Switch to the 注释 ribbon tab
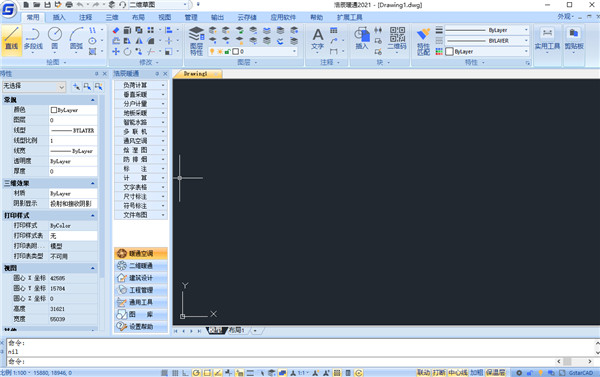 pyautogui.click(x=85, y=17)
